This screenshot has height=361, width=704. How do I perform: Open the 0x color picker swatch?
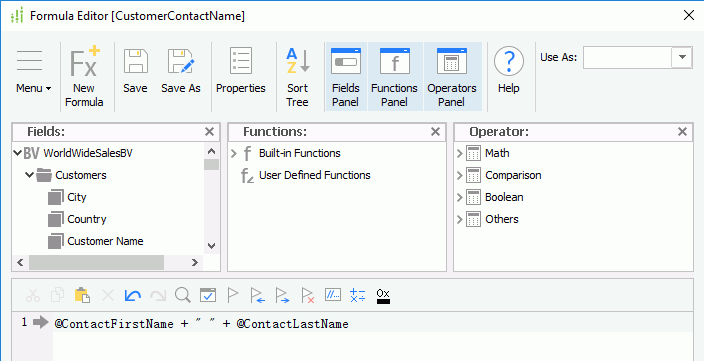383,296
